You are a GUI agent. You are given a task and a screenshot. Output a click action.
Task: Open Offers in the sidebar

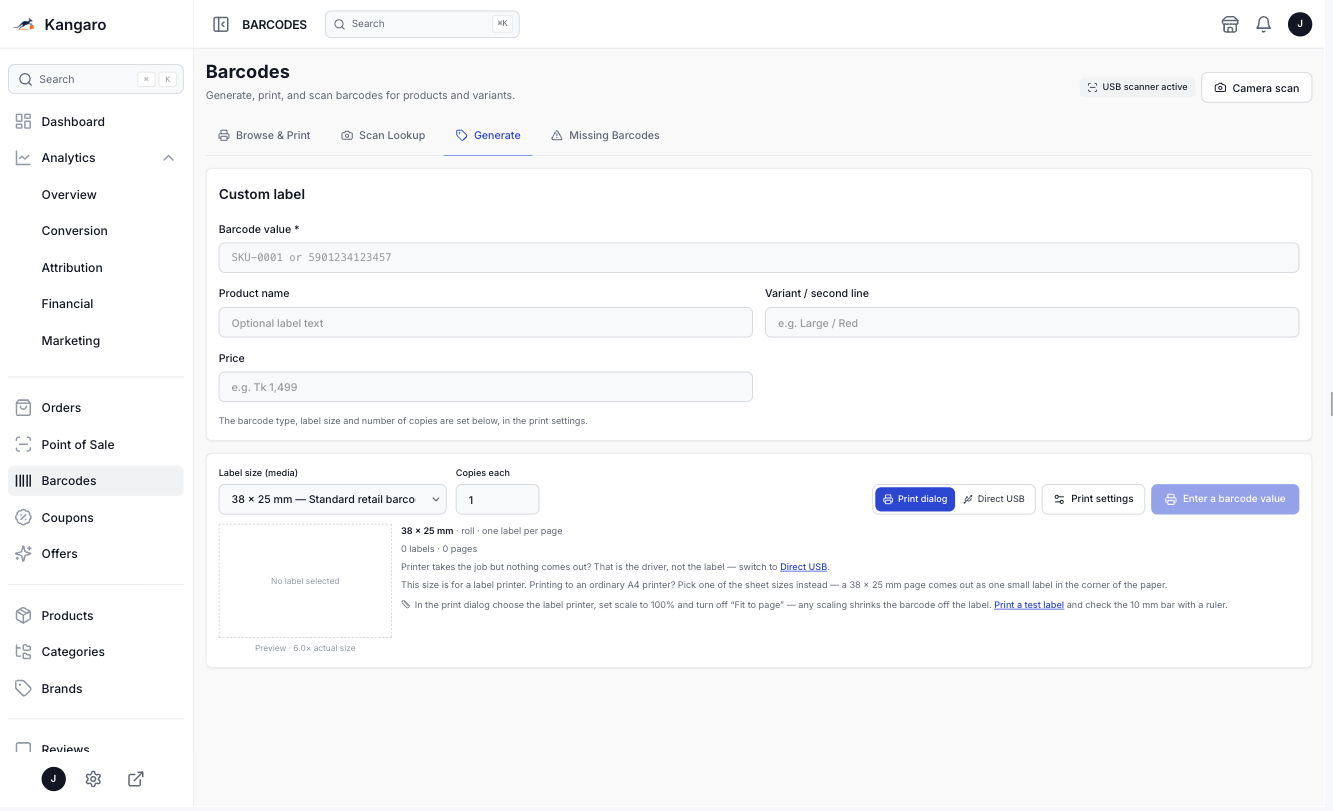pos(96,554)
